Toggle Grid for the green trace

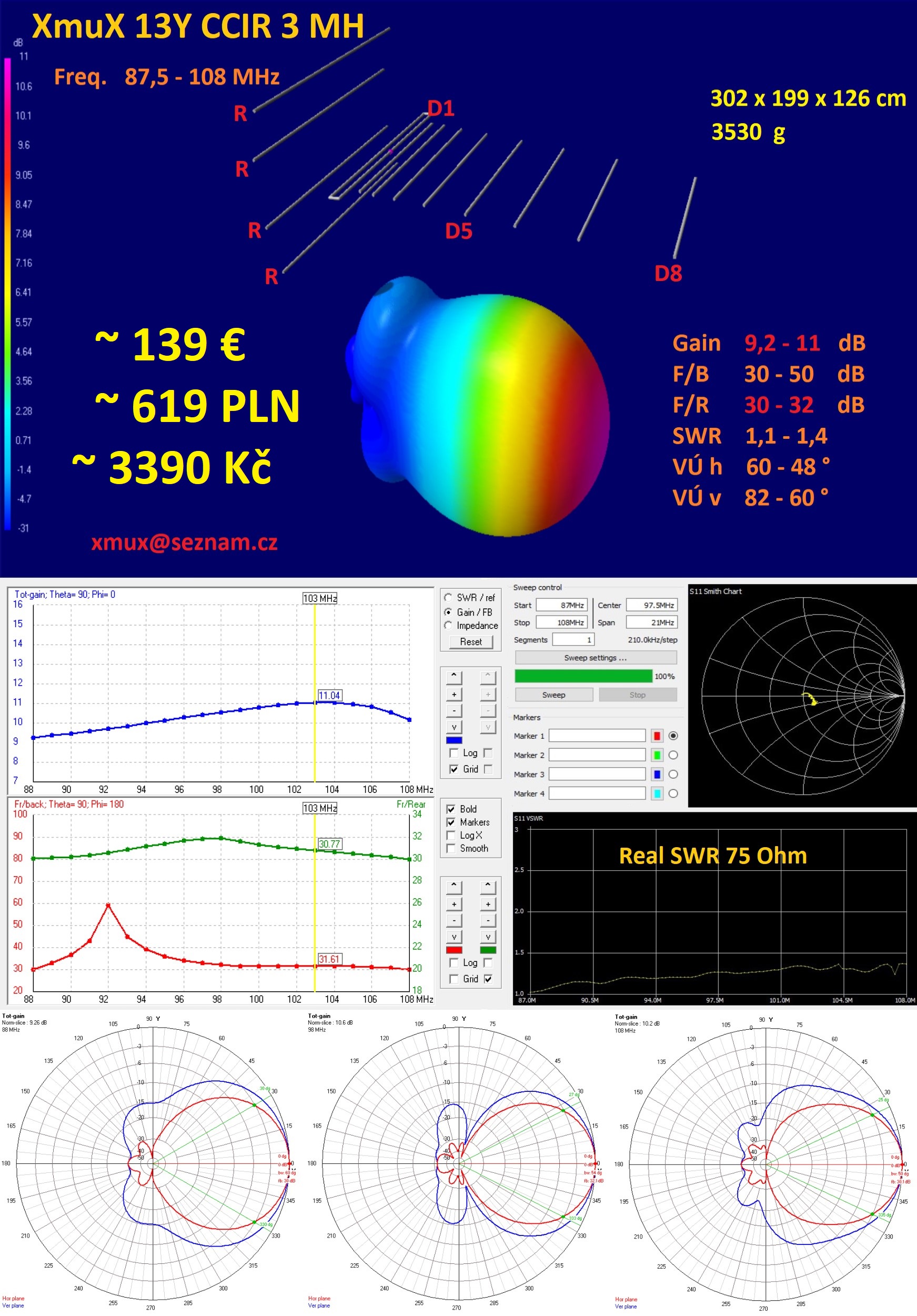pos(488,978)
